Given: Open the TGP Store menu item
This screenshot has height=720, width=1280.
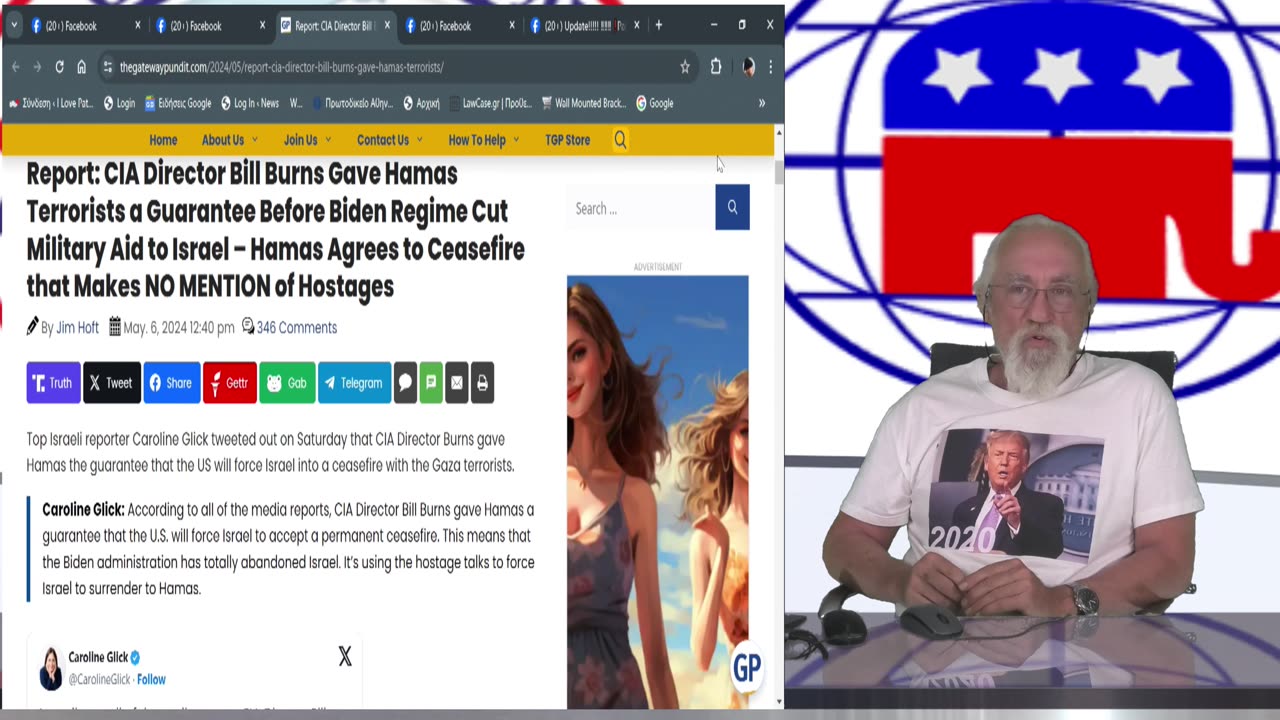Looking at the screenshot, I should tap(567, 140).
